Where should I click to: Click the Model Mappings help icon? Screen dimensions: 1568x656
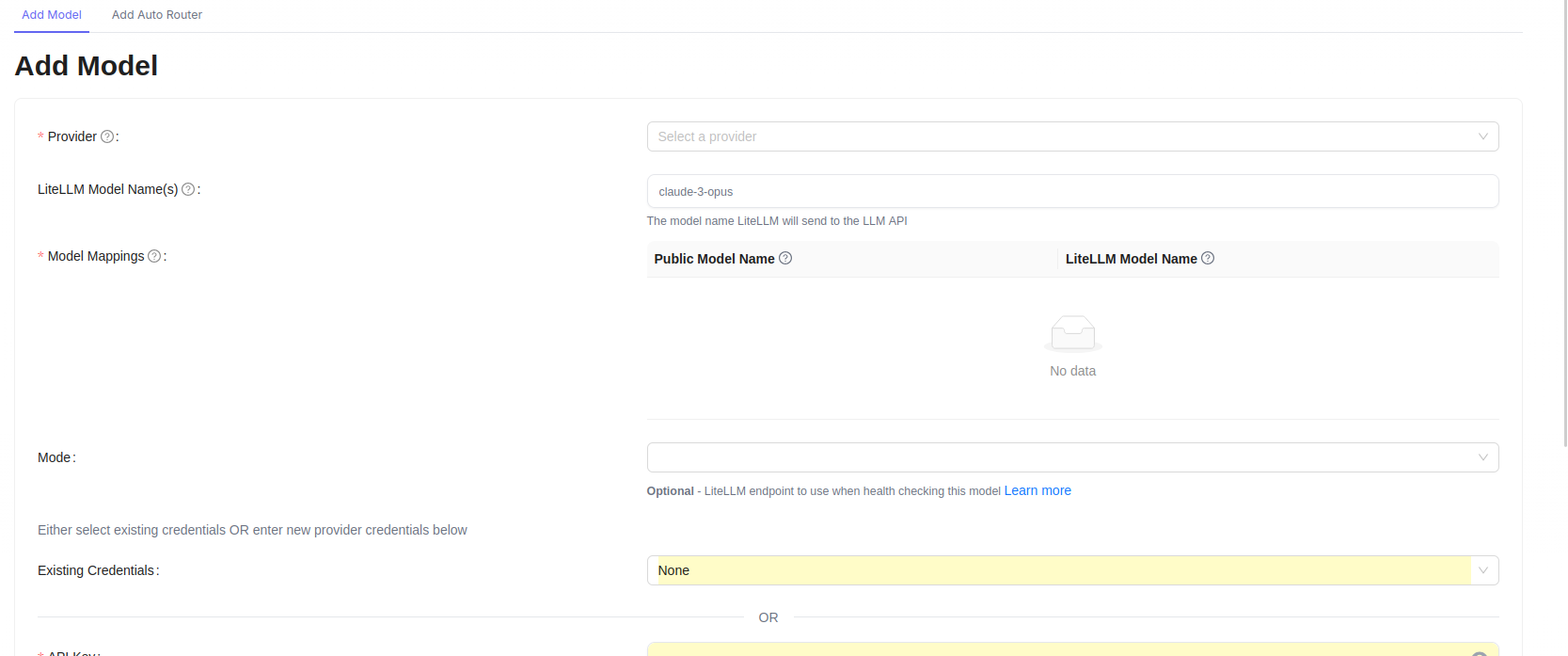tap(154, 256)
